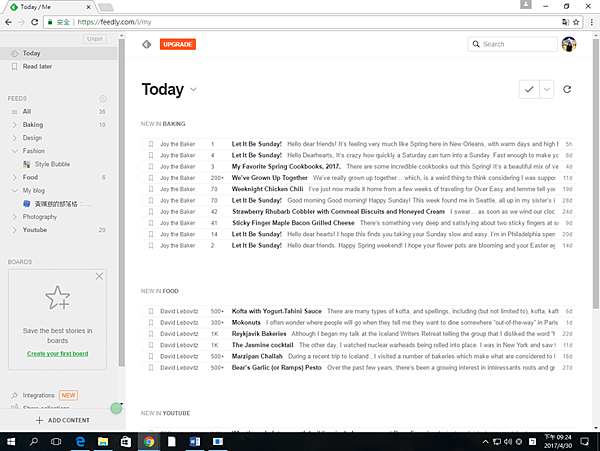Click the translate page icon in address bar

[565, 22]
